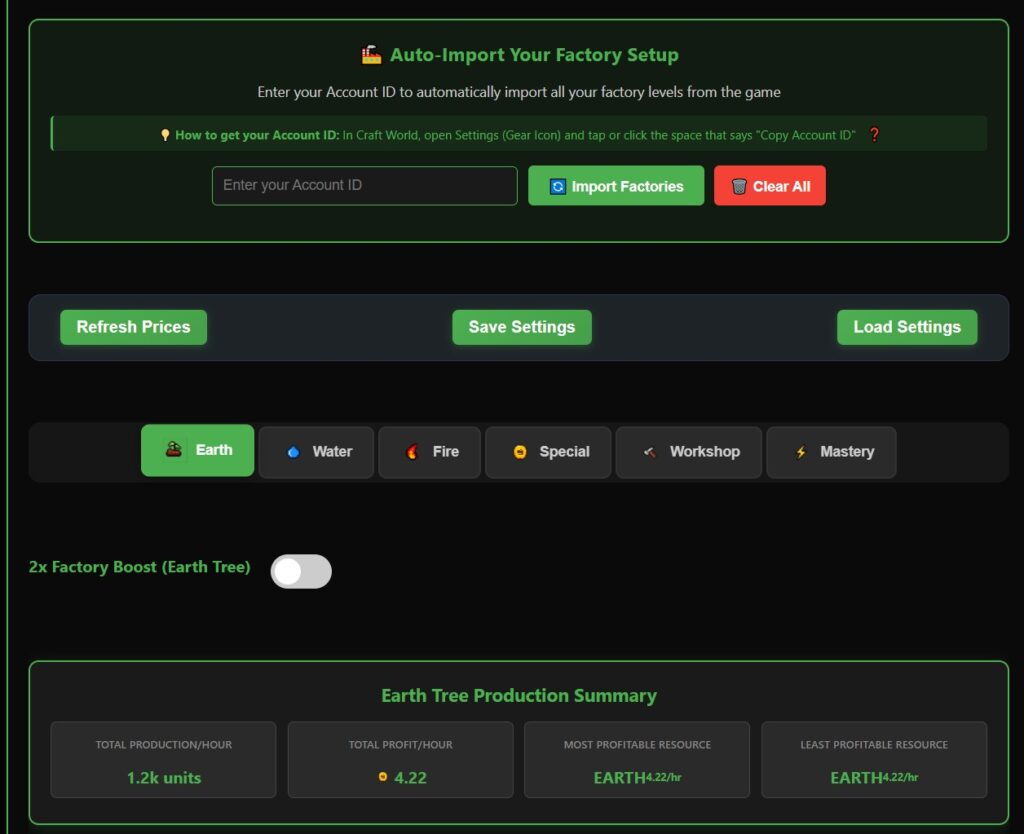Click the flame icon for Fire tree
The width and height of the screenshot is (1024, 834).
tap(413, 452)
